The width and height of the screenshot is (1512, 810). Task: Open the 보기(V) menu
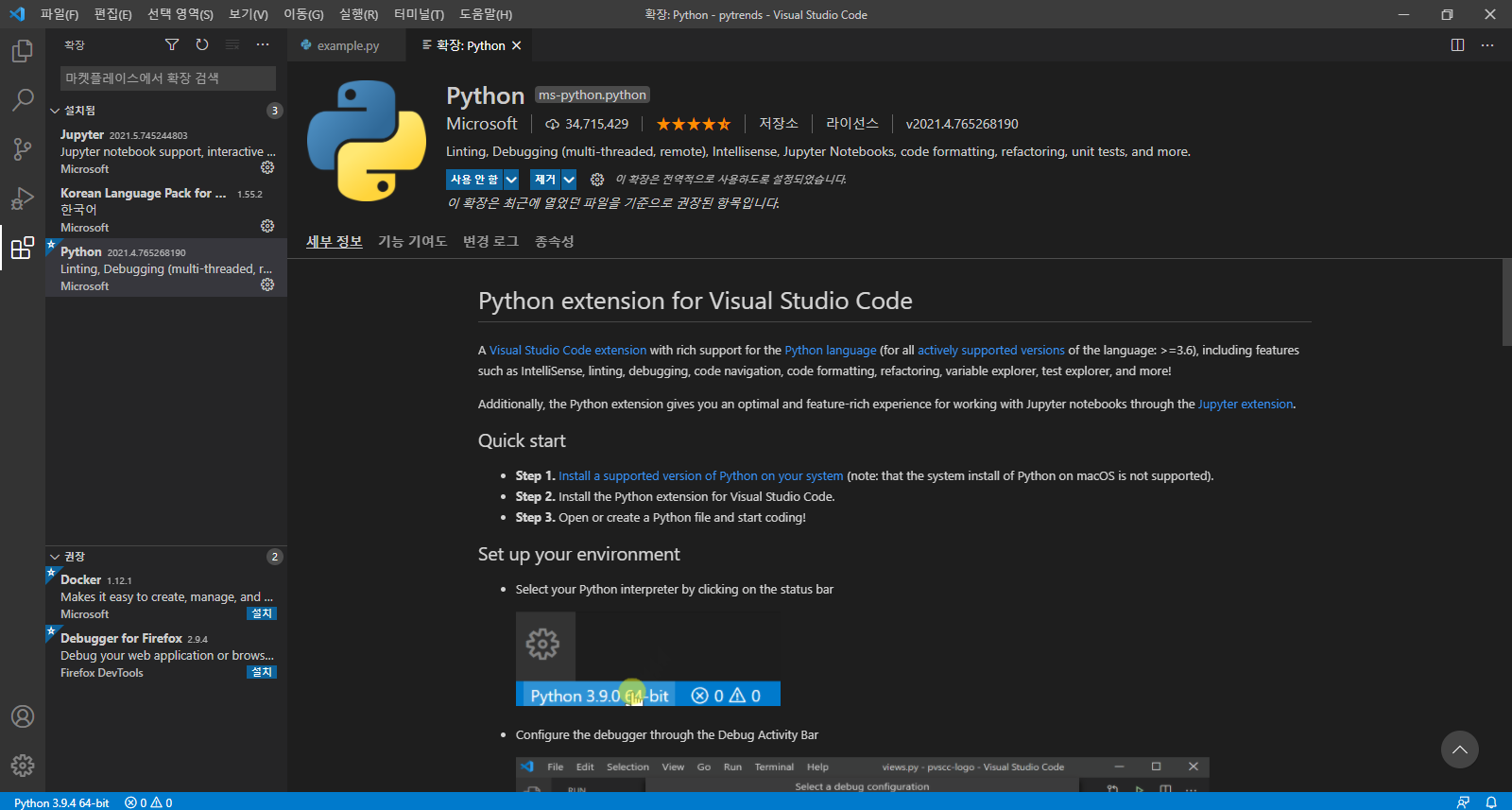pyautogui.click(x=249, y=14)
